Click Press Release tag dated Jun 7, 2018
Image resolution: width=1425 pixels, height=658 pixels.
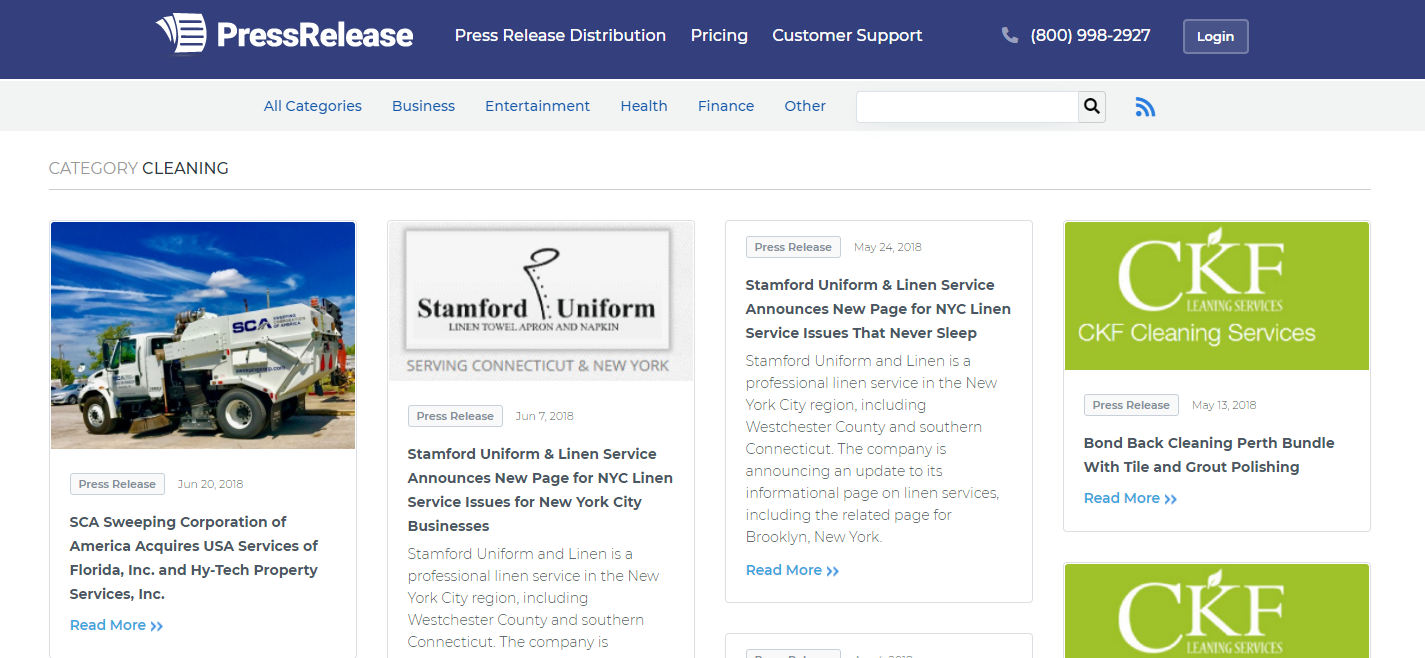(455, 416)
